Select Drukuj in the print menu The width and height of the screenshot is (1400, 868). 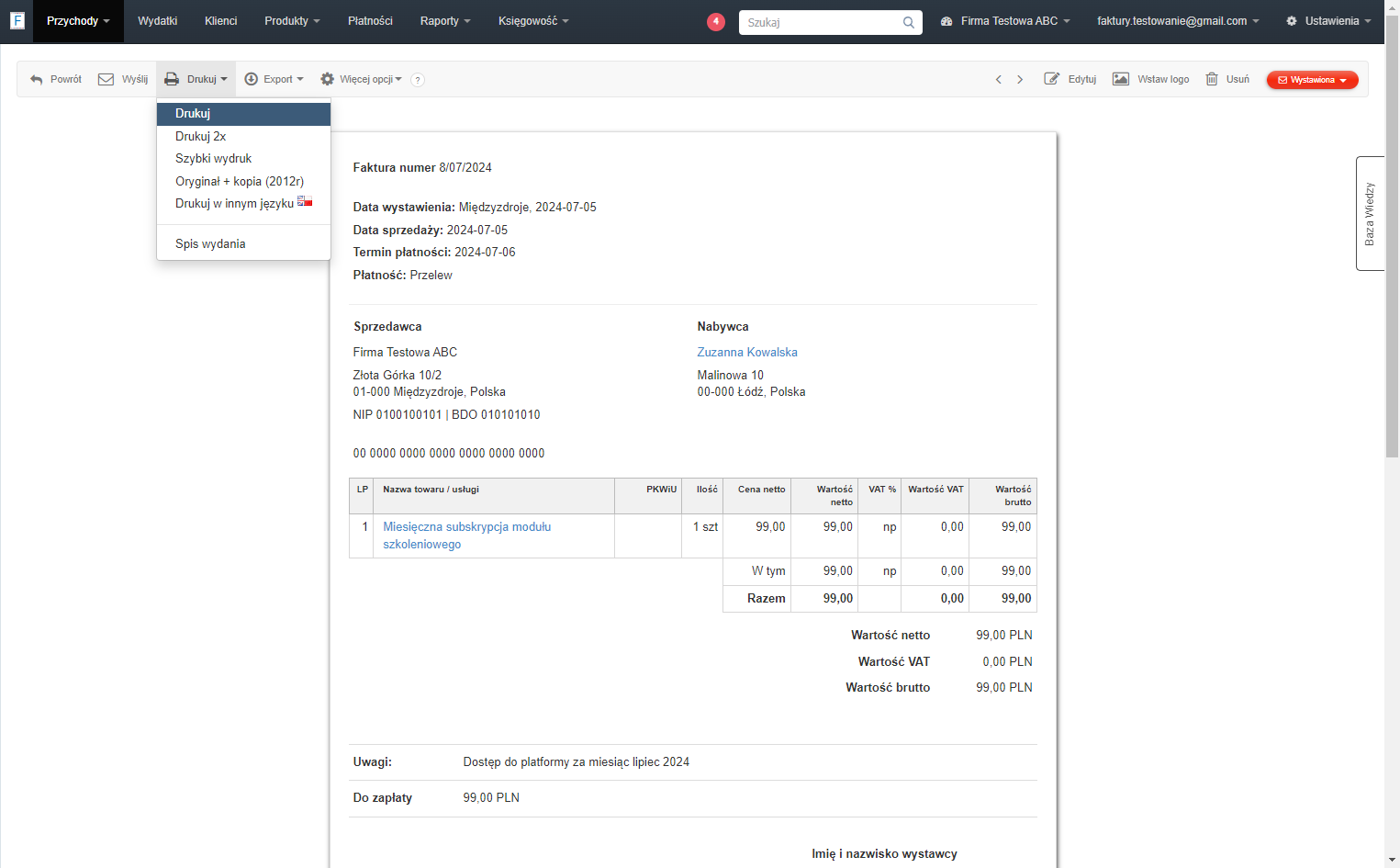[243, 114]
